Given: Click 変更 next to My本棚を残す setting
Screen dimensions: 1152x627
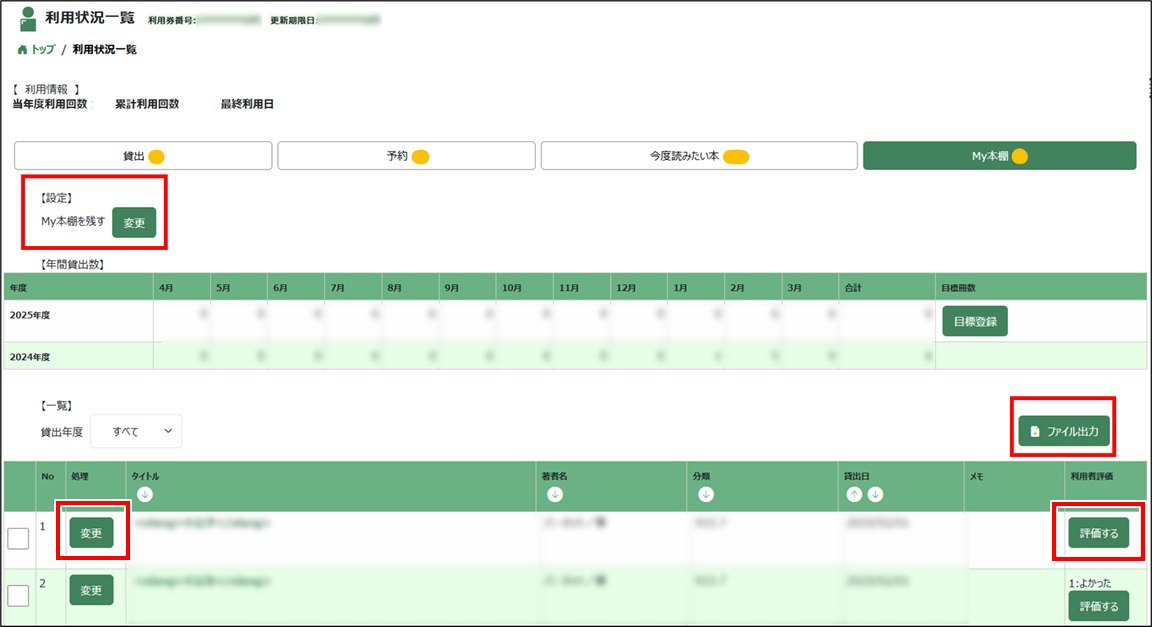Looking at the screenshot, I should pos(134,223).
